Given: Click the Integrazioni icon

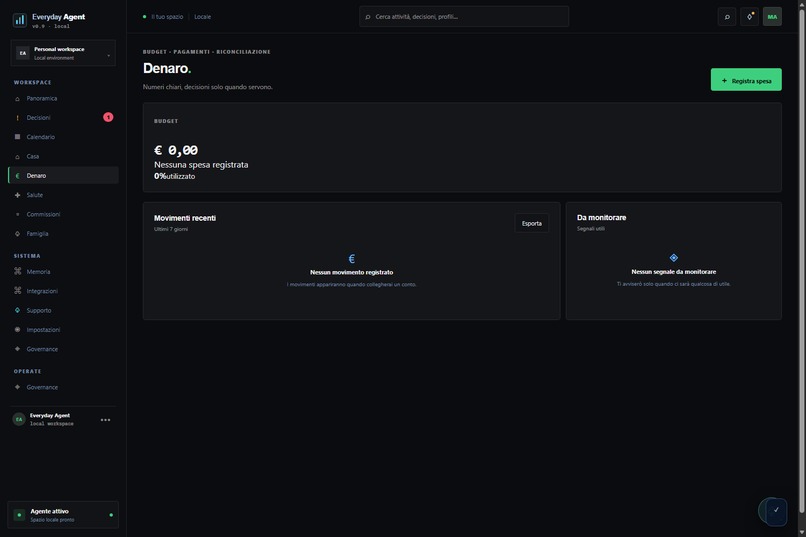Looking at the screenshot, I should [x=17, y=290].
